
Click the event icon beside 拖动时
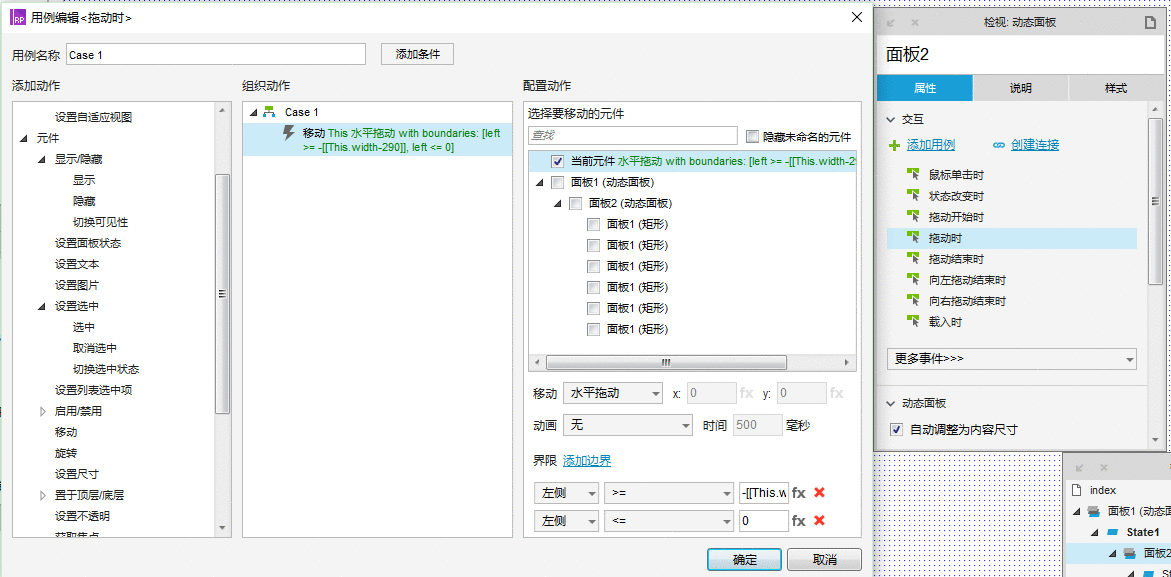click(913, 238)
